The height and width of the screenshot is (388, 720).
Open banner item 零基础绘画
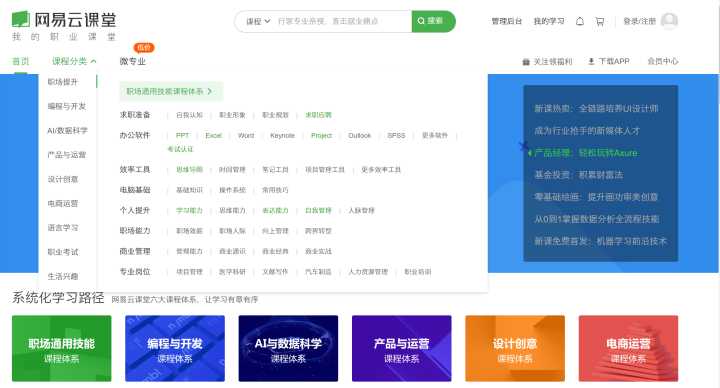tap(596, 197)
